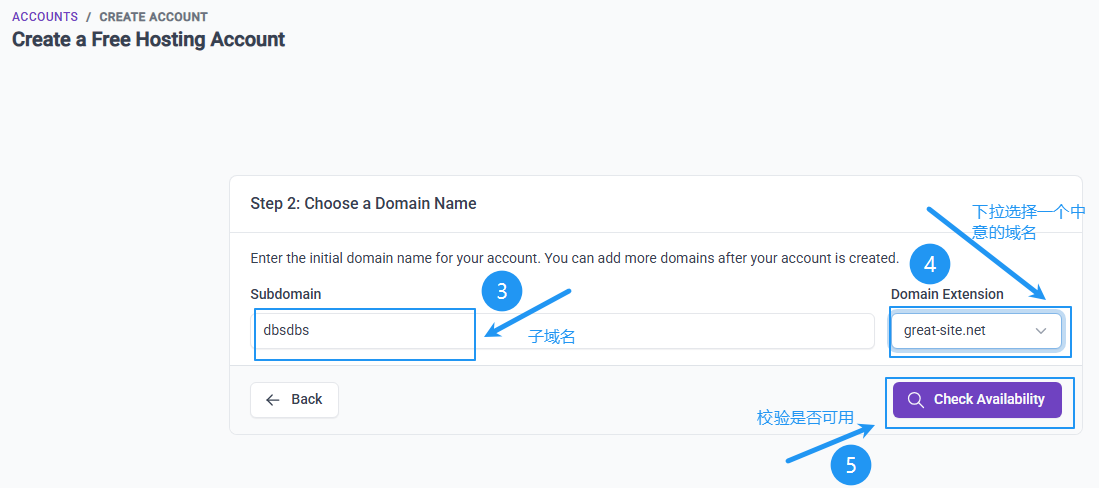The image size is (1099, 488).
Task: Open the Domain Extension dropdown
Action: (x=976, y=331)
